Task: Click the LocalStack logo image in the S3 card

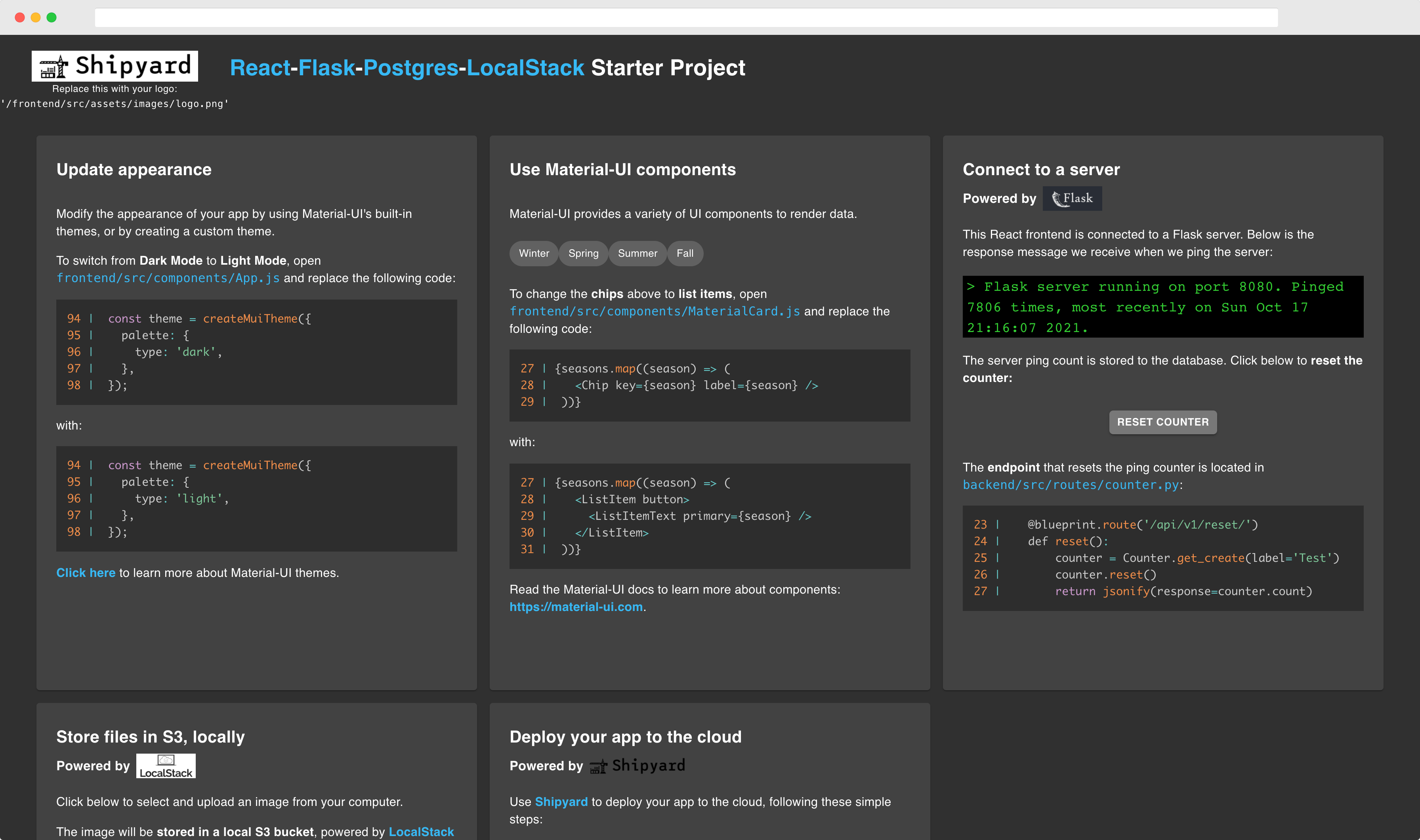Action: click(166, 766)
